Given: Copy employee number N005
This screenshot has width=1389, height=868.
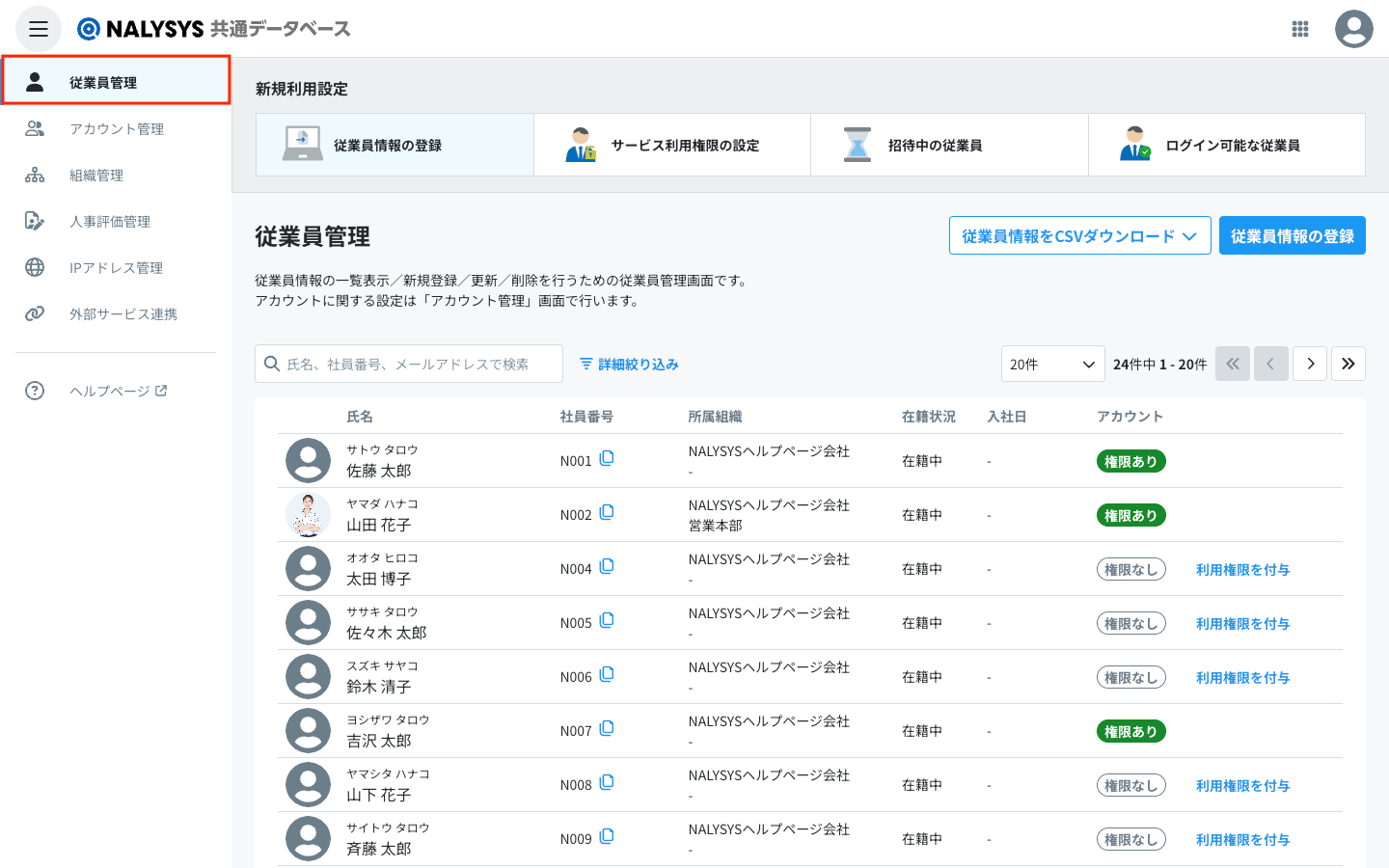Looking at the screenshot, I should pos(607,621).
